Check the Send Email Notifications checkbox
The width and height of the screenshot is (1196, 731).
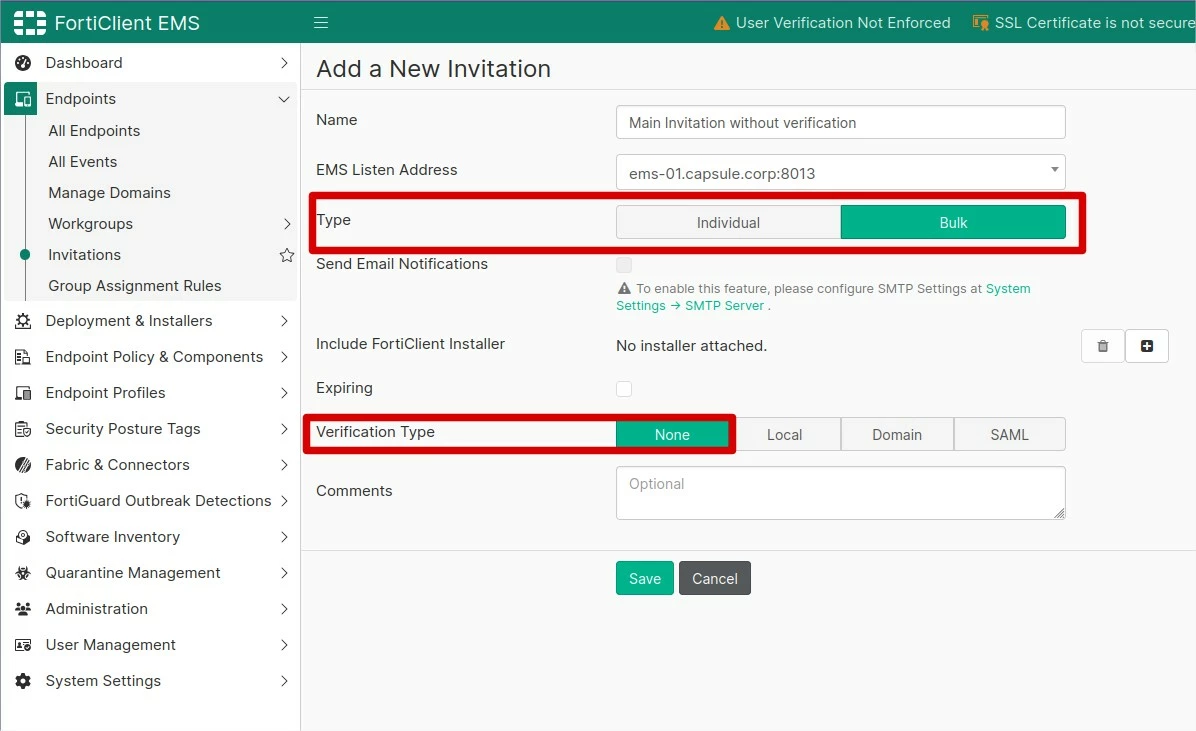coord(624,265)
